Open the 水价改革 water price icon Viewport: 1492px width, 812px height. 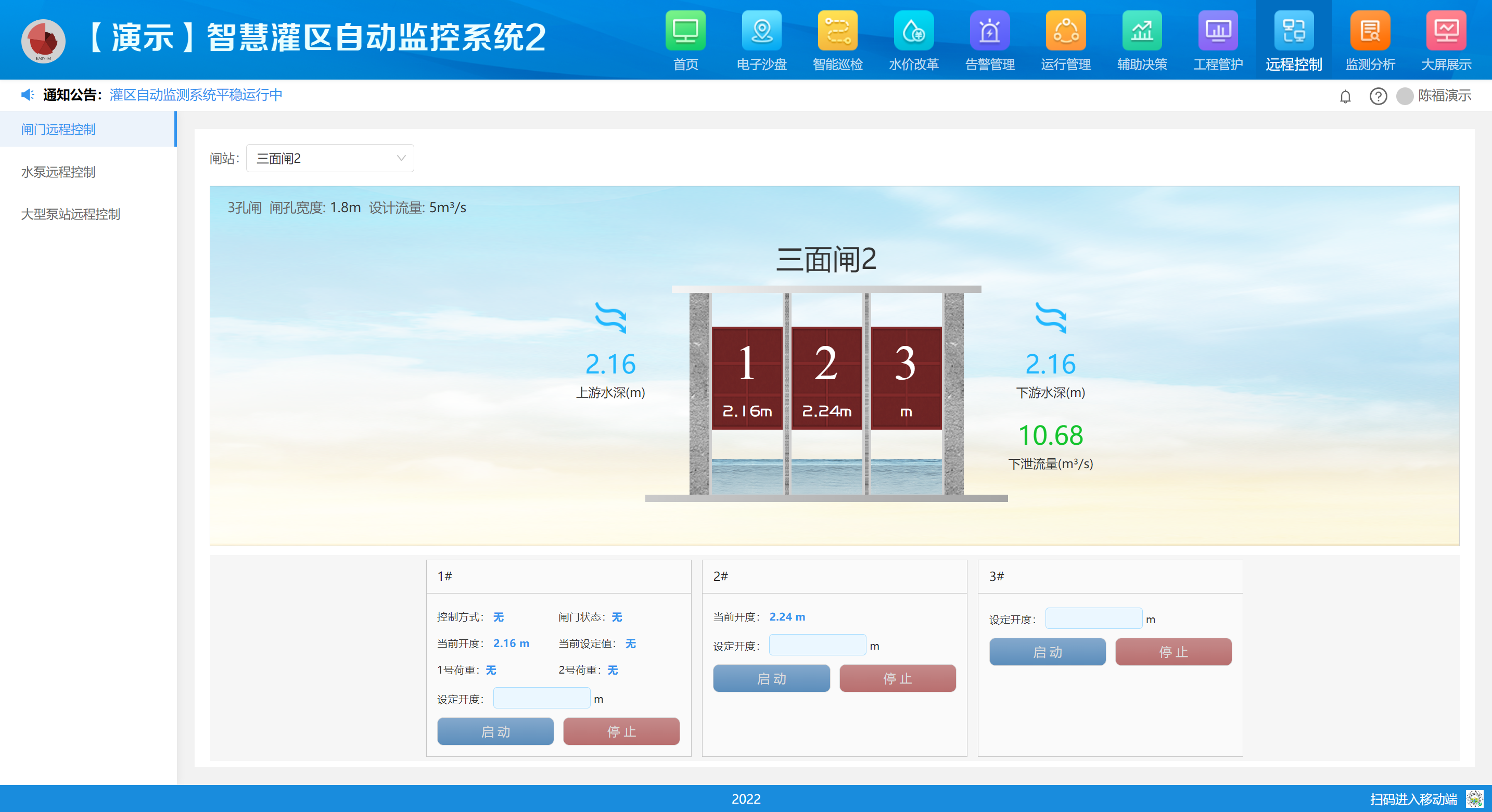[913, 31]
